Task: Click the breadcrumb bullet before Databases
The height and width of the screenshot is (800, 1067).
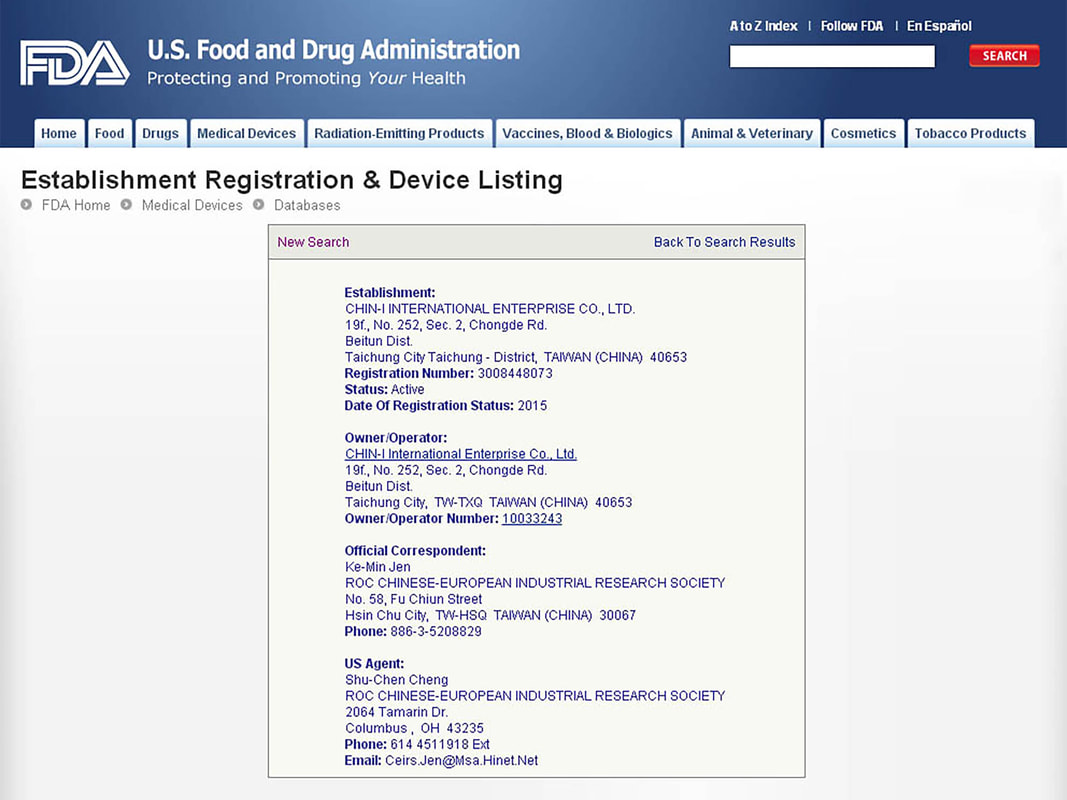Action: (259, 204)
